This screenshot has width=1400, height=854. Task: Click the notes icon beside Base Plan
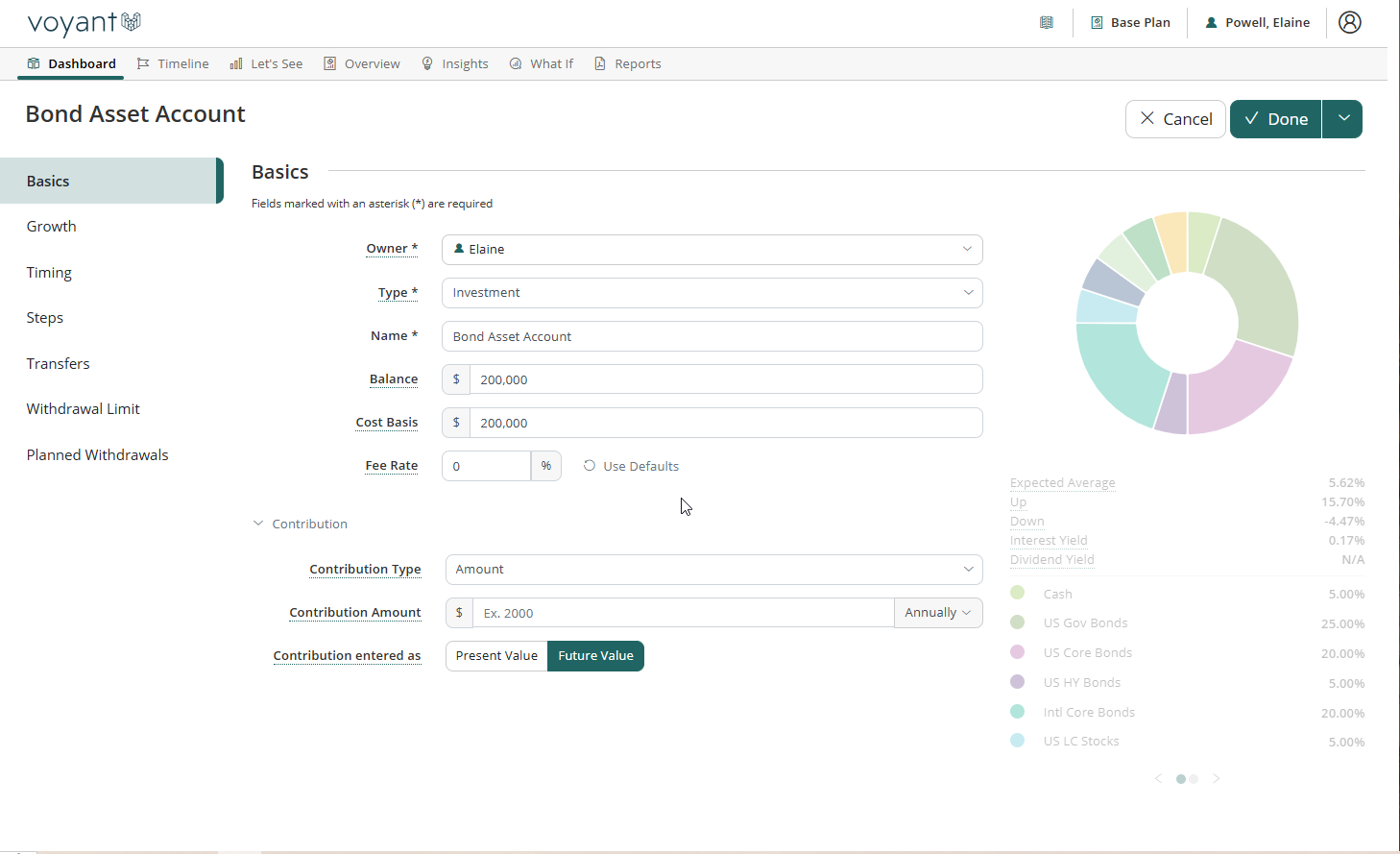coord(1047,22)
